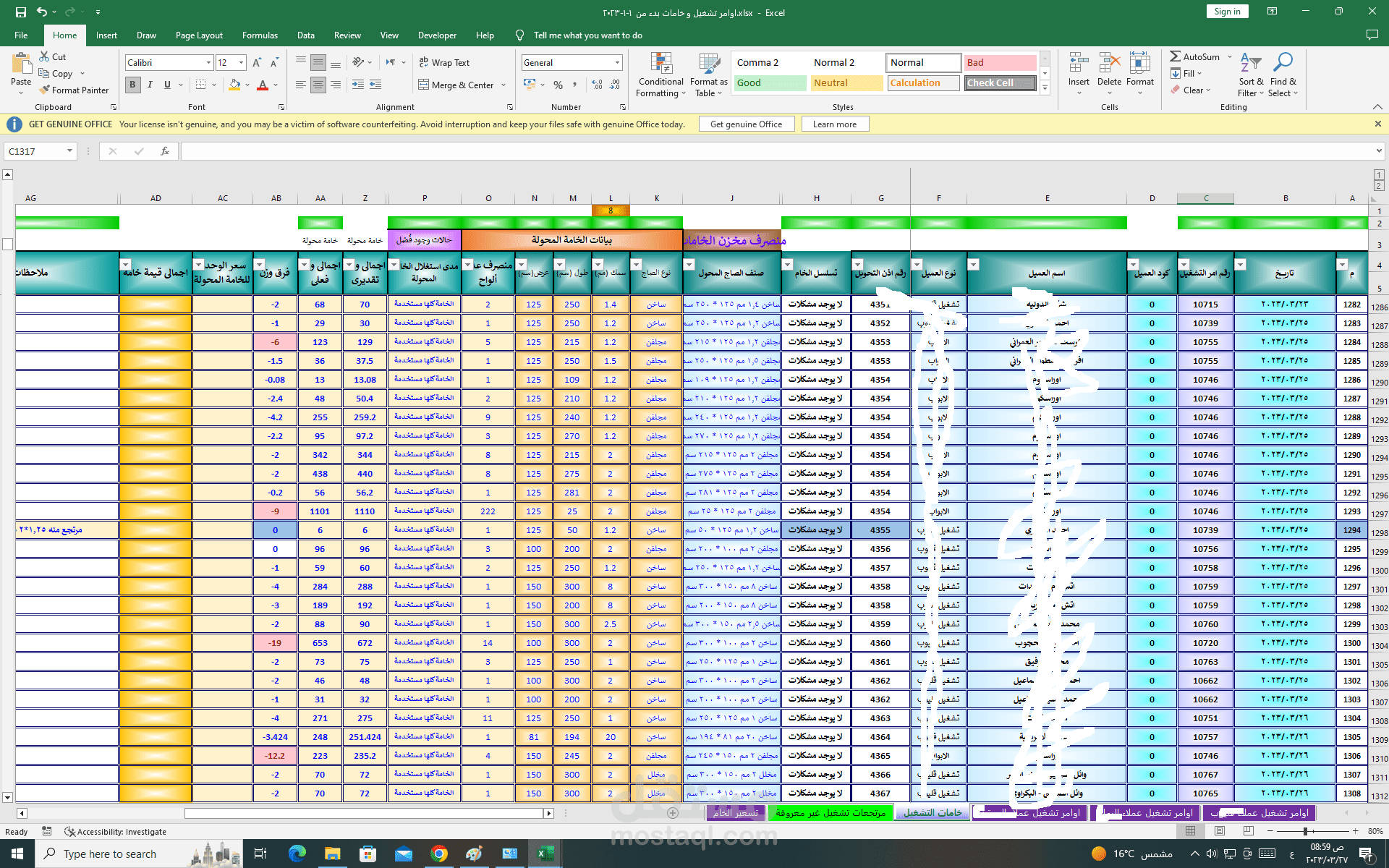Open the Page Layout ribbon tab
Screen dimensions: 1389x868
pos(199,35)
